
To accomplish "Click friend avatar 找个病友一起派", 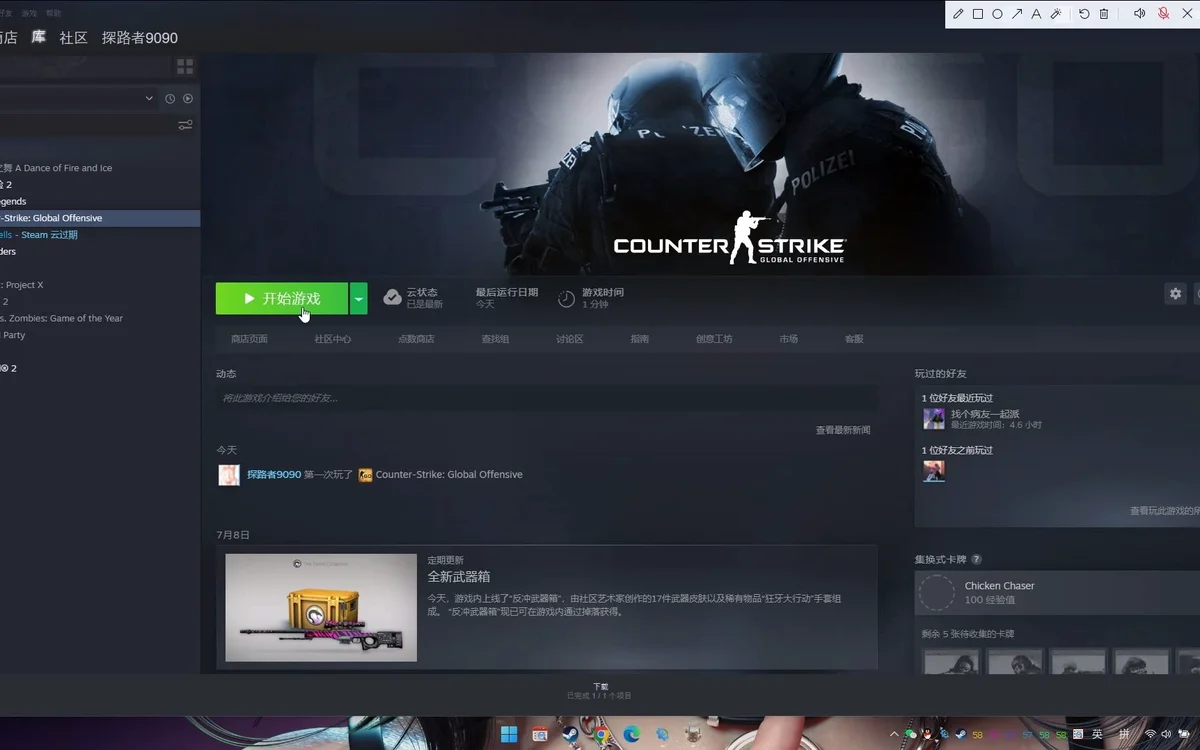I will [x=934, y=419].
